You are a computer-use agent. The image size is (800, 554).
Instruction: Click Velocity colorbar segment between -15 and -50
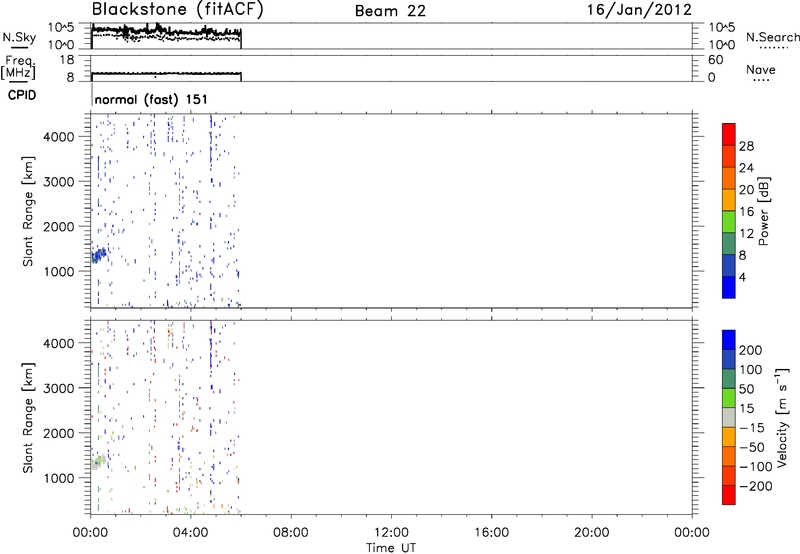(729, 437)
